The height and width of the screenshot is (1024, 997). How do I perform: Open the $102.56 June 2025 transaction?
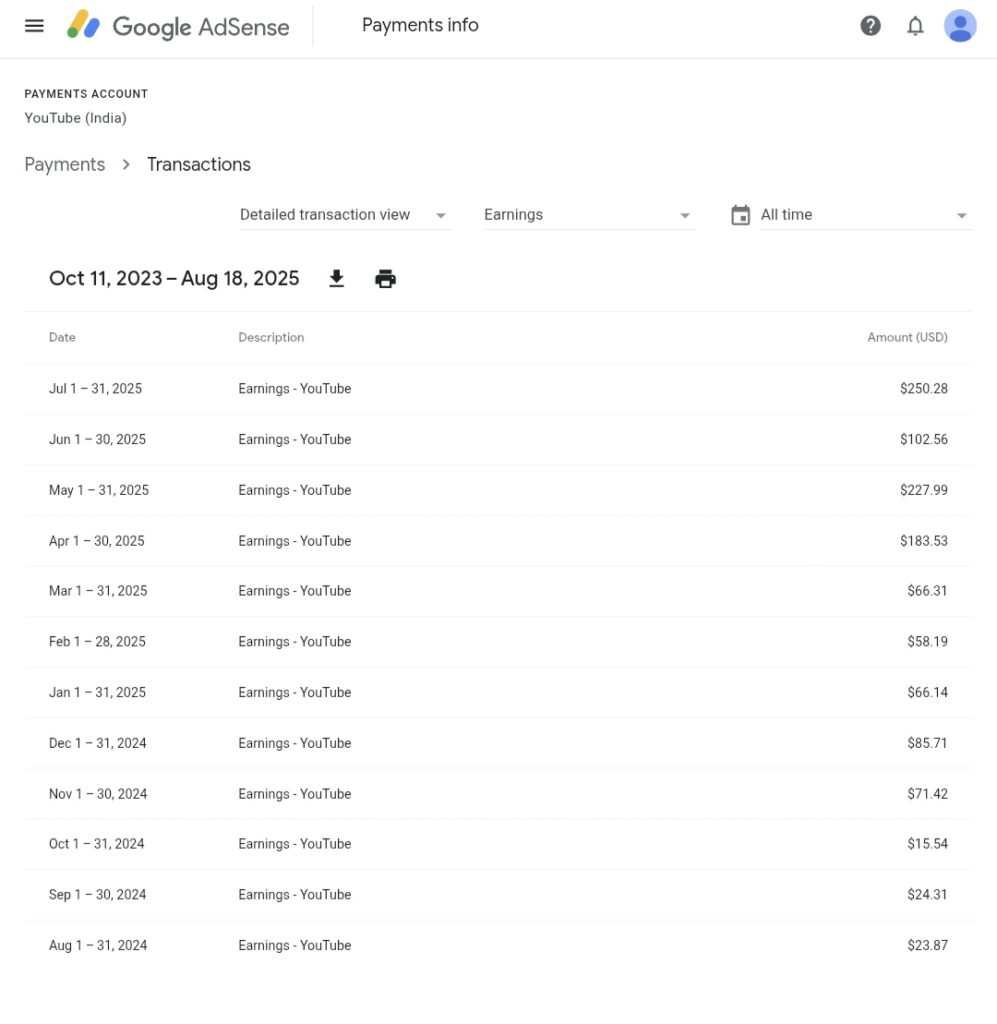498,440
